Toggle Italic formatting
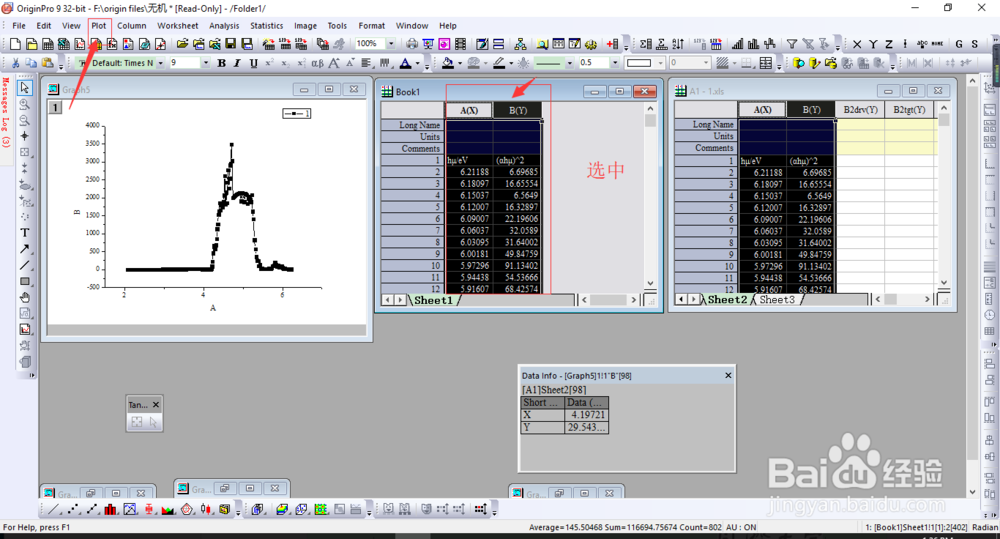The height and width of the screenshot is (539, 1000). (x=237, y=63)
